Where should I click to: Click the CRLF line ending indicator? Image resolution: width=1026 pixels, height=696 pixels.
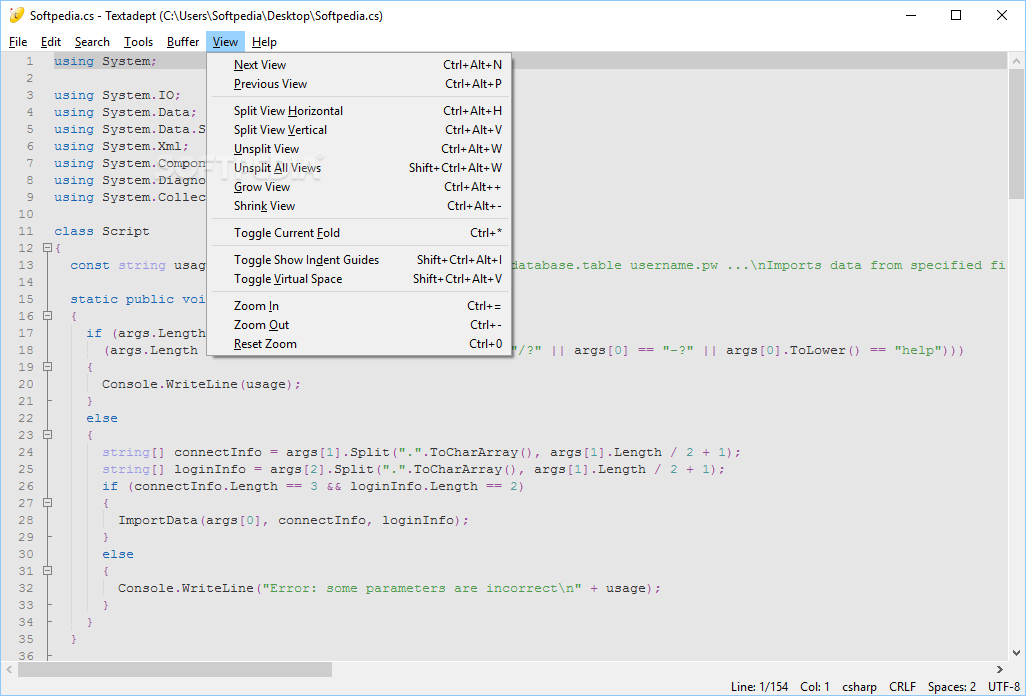pos(902,687)
